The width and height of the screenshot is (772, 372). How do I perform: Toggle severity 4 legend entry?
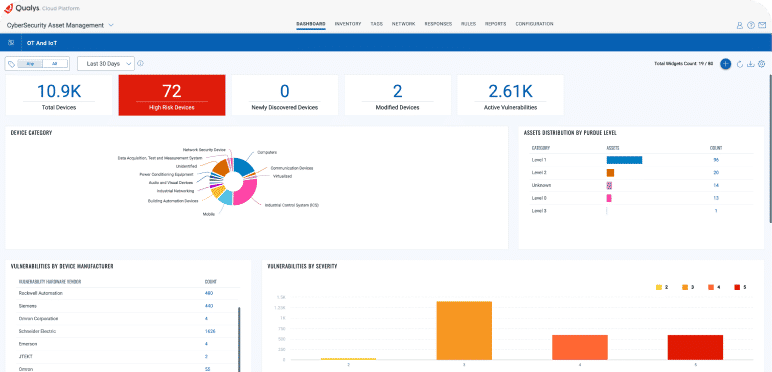click(714, 286)
